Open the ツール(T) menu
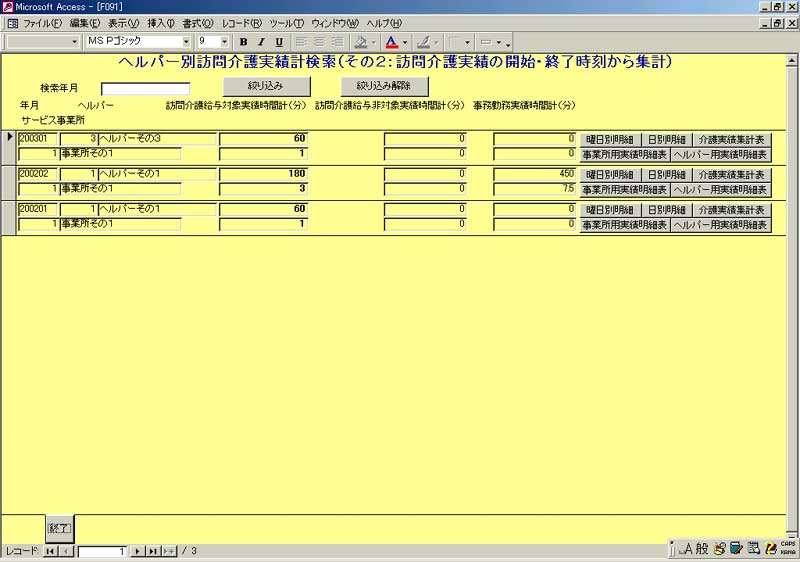This screenshot has height=562, width=800. (x=286, y=23)
